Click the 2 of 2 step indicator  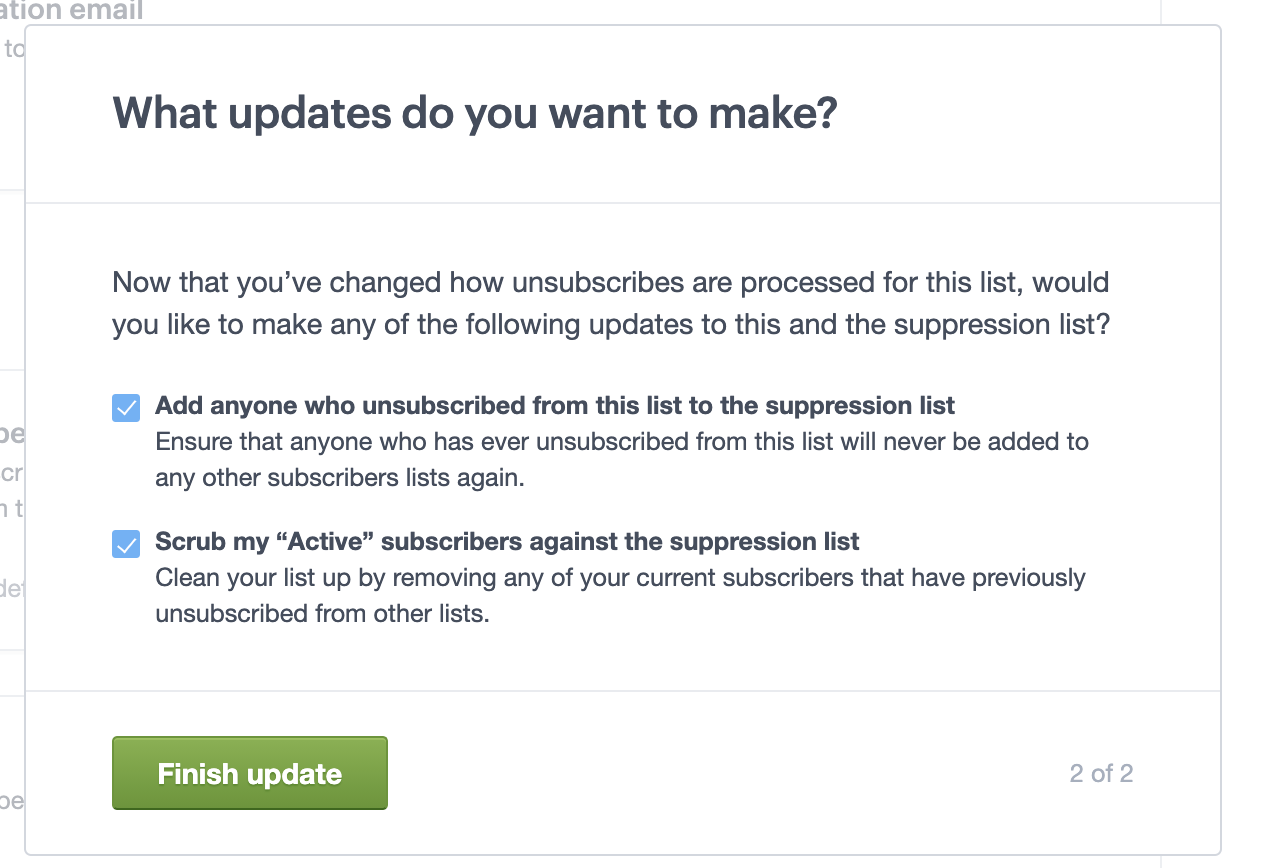(x=1101, y=772)
